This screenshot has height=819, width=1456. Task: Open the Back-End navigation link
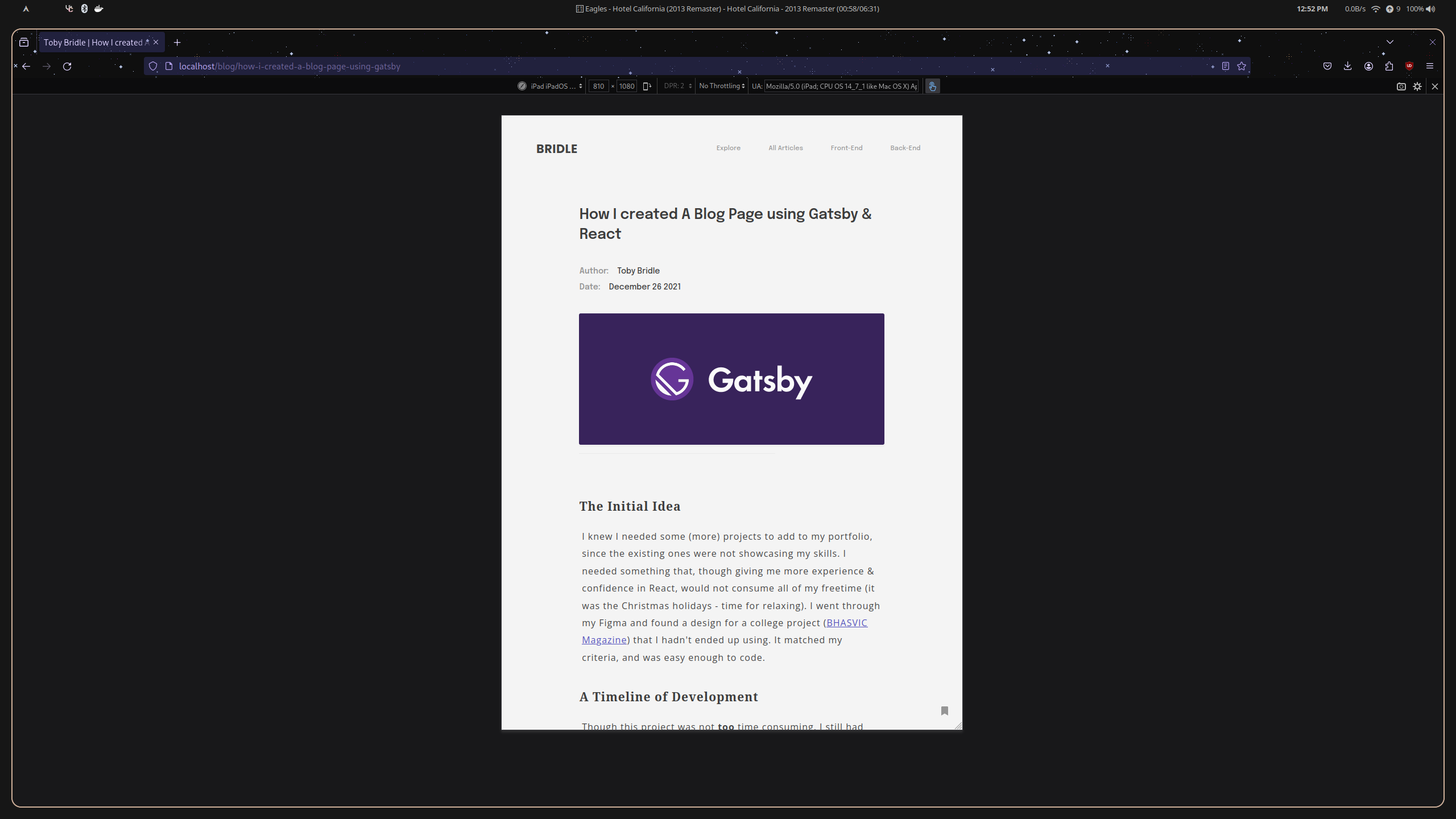pos(905,148)
